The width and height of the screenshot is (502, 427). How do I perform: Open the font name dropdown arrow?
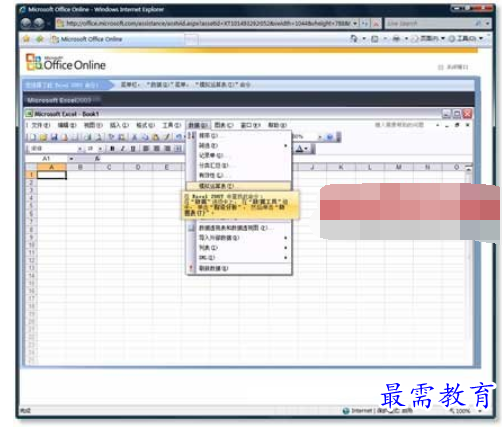tap(80, 149)
